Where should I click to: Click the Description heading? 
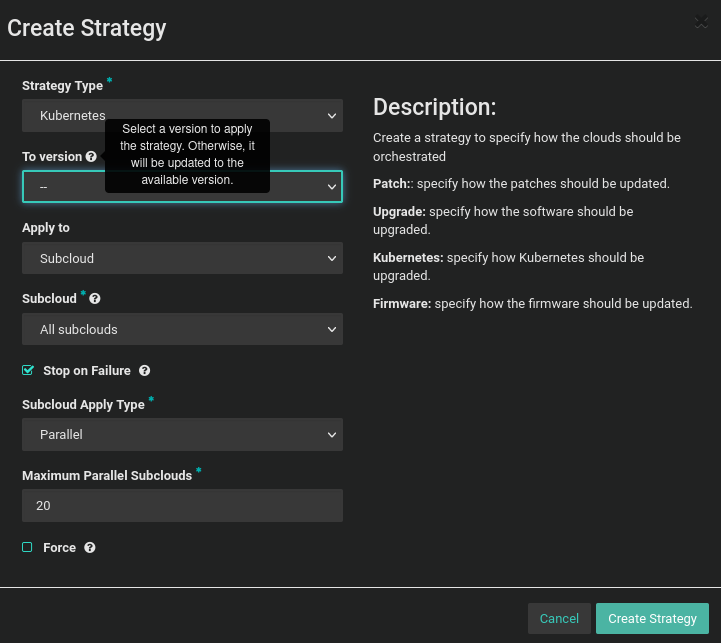(434, 108)
